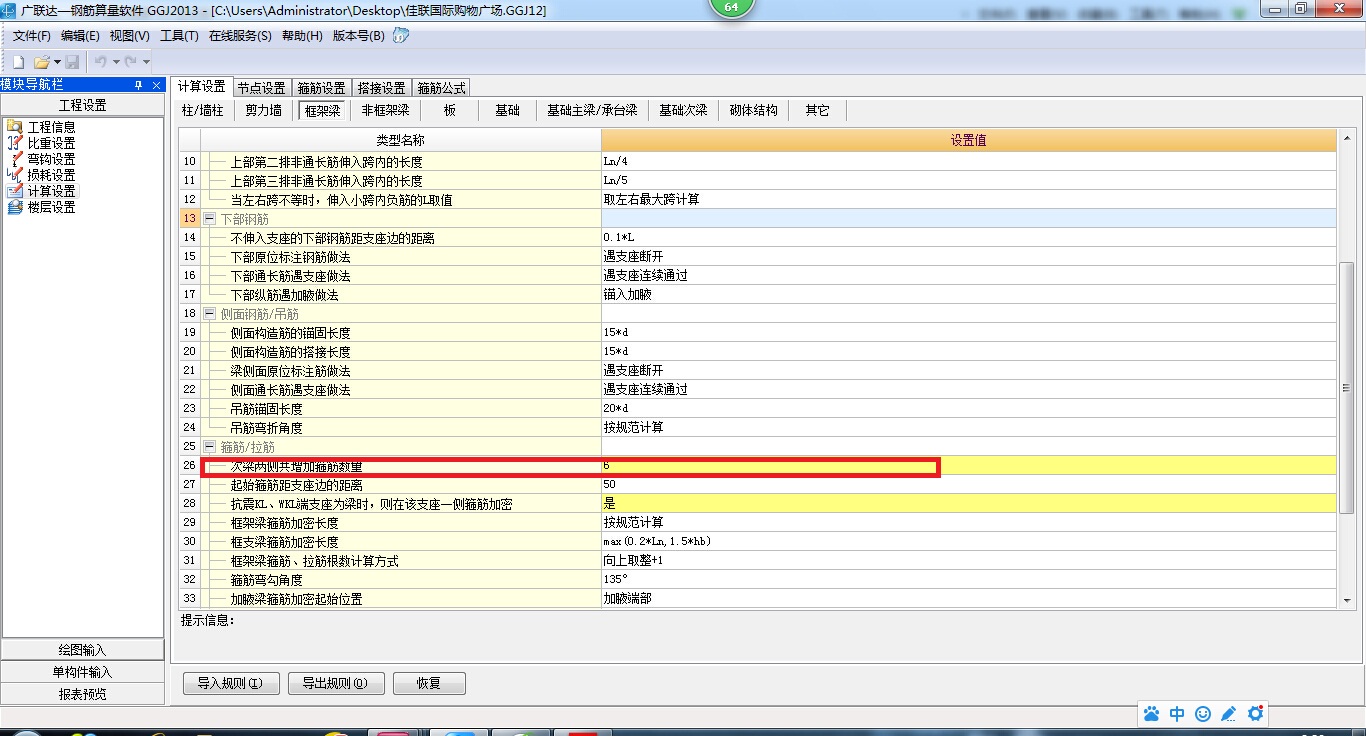This screenshot has height=736, width=1366.
Task: Open the dropdown arrow beside the Open folder icon
Action: pos(57,62)
